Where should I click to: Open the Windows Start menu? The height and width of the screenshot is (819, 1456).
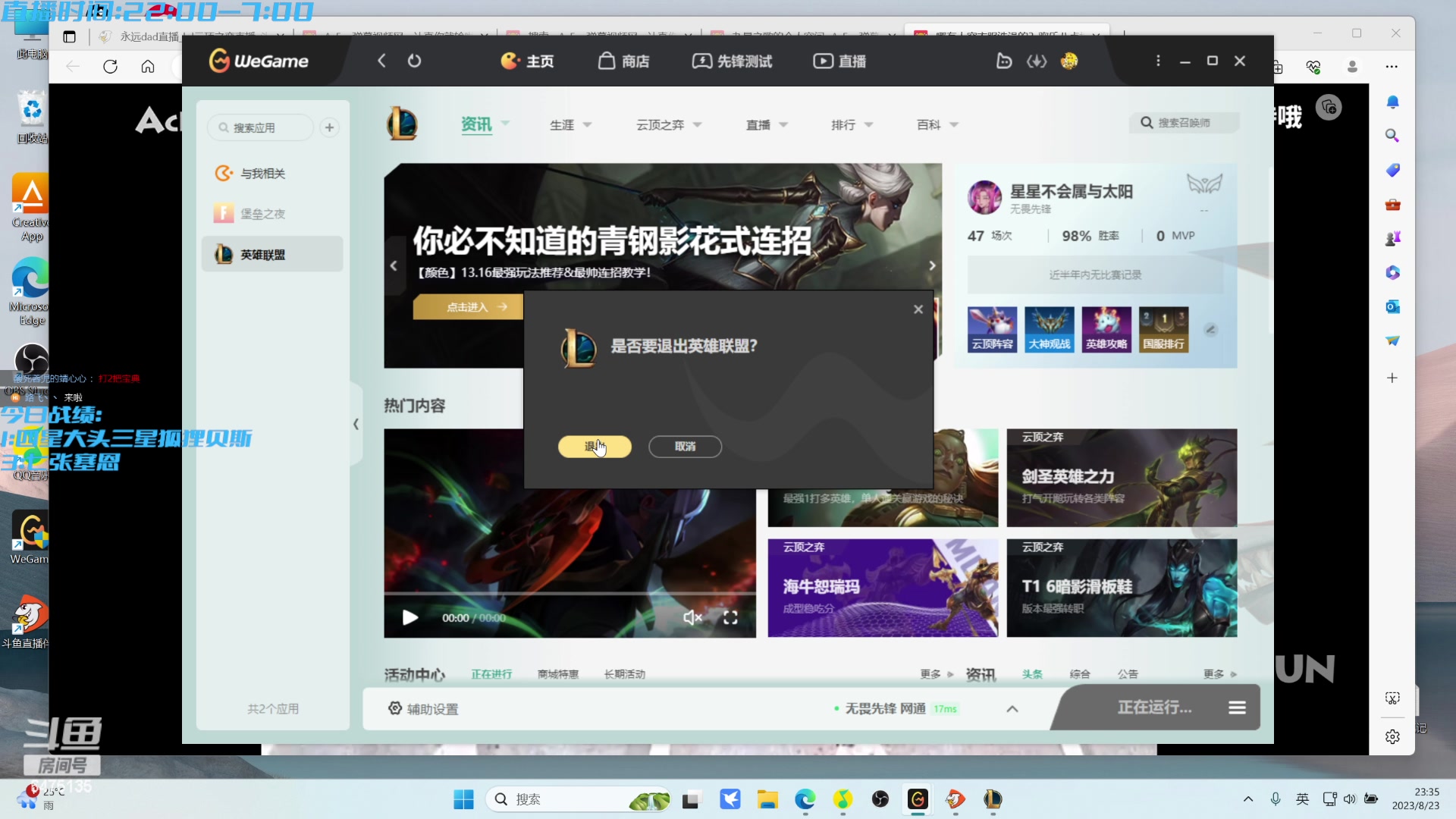463,799
